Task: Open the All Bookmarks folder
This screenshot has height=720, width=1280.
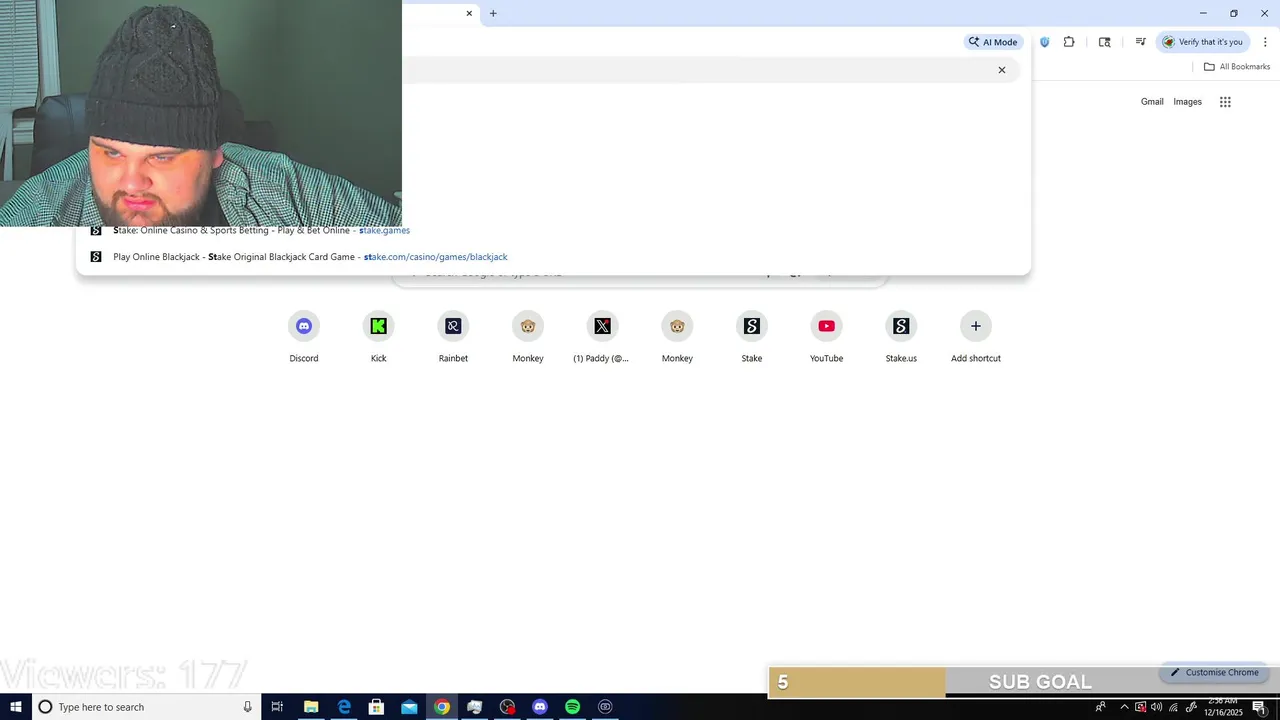Action: pyautogui.click(x=1237, y=67)
